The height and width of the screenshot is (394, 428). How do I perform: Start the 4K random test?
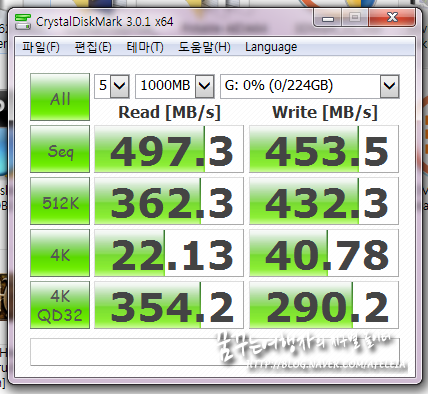tap(60, 253)
